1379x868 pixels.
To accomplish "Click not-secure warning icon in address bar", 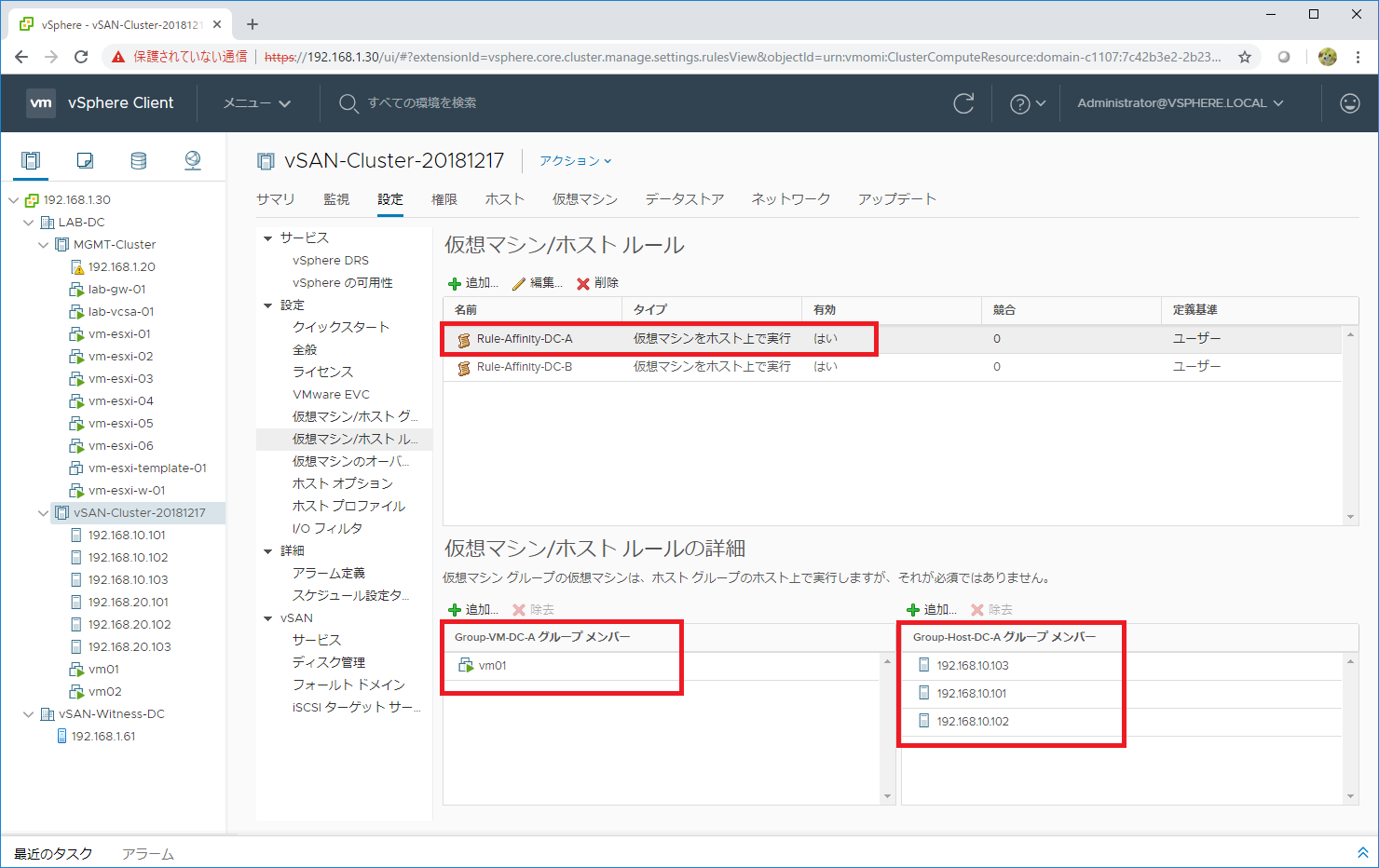I will point(118,57).
